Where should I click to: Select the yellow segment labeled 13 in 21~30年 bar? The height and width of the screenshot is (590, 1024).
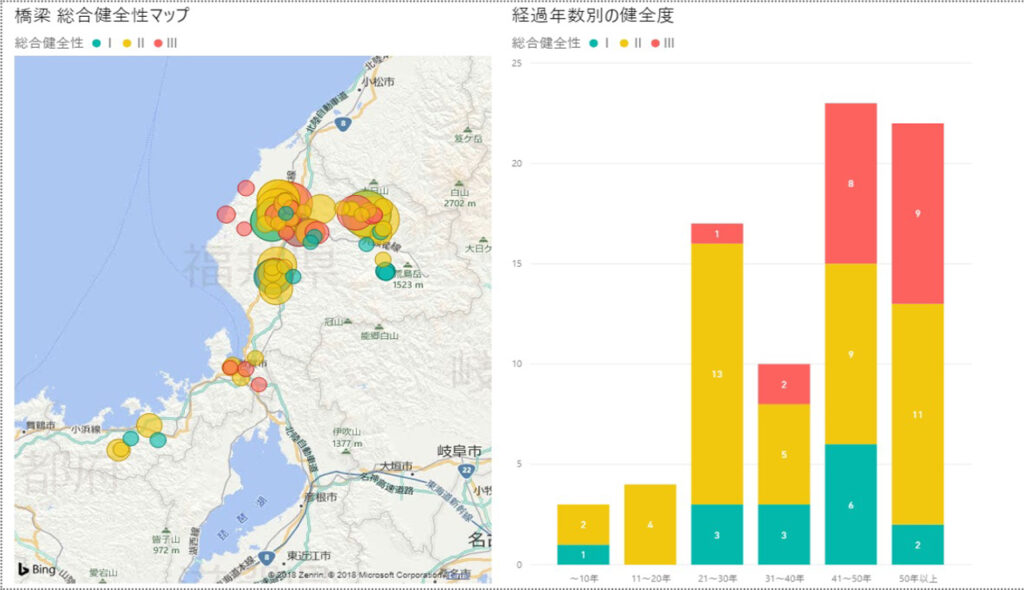coord(716,373)
